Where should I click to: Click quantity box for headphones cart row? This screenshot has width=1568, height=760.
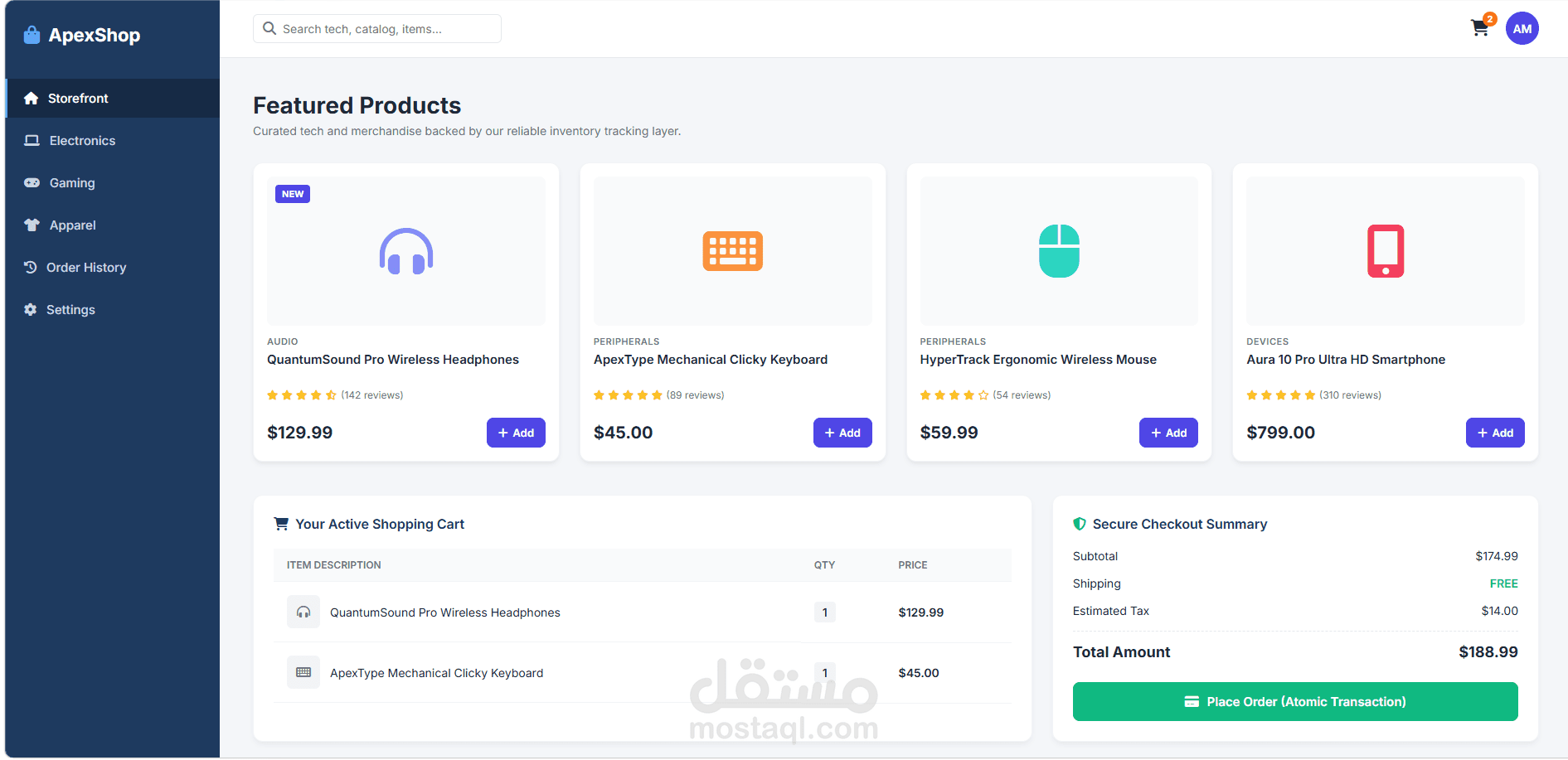[x=824, y=612]
